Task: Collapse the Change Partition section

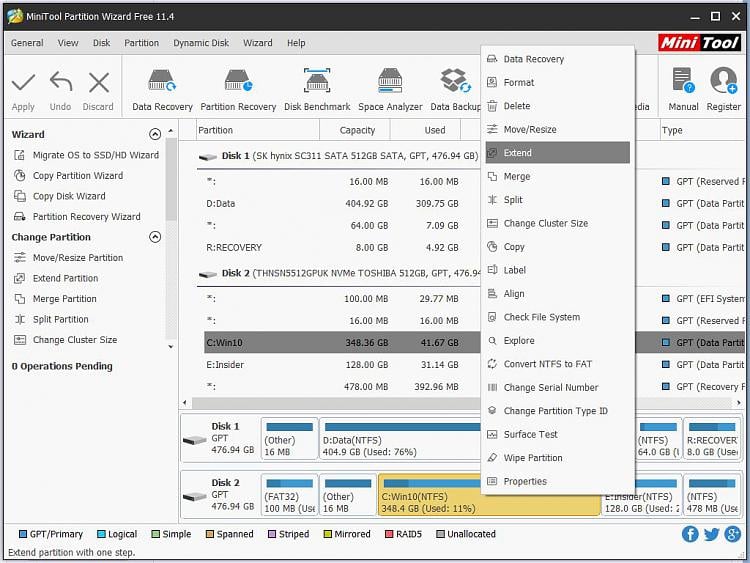Action: 155,237
